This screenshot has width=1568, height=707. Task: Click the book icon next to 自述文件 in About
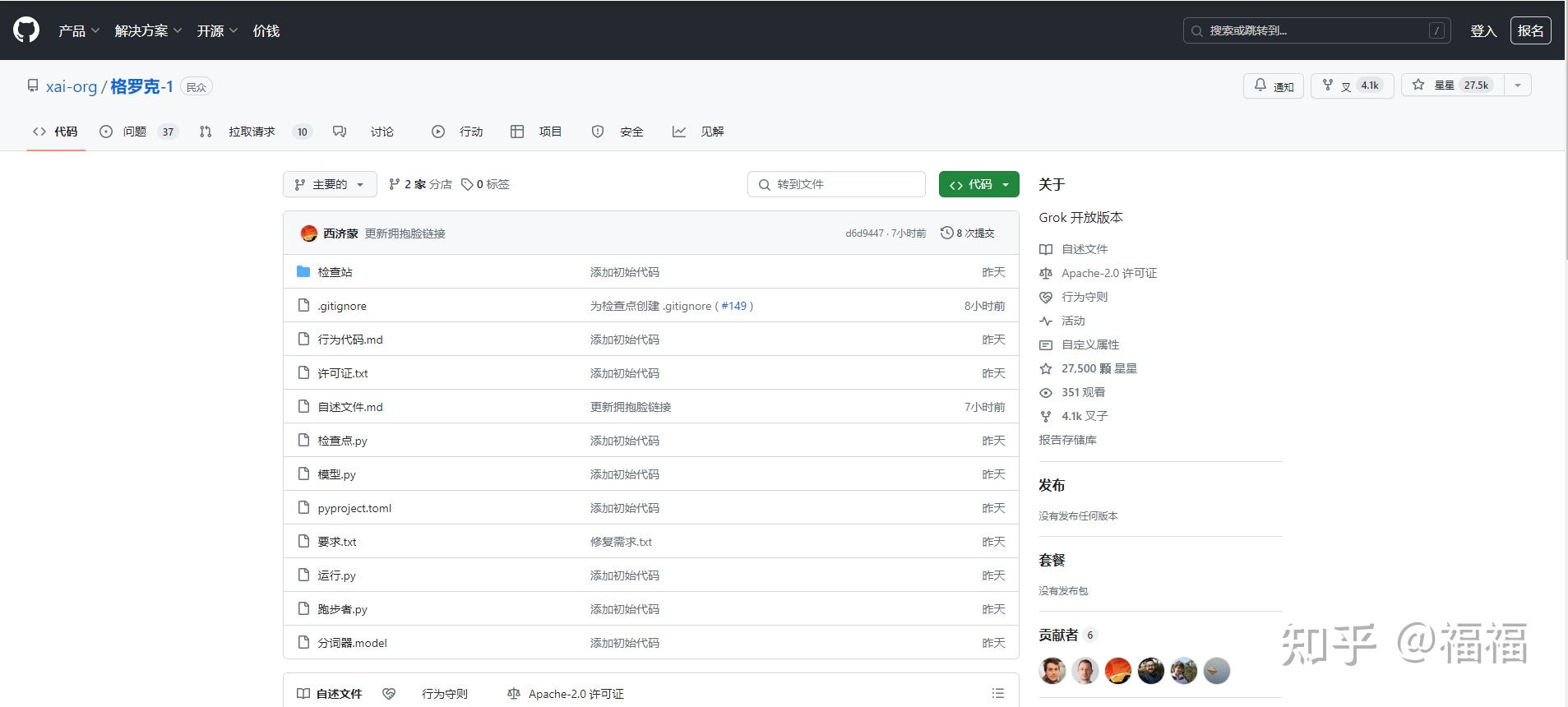(x=1046, y=249)
